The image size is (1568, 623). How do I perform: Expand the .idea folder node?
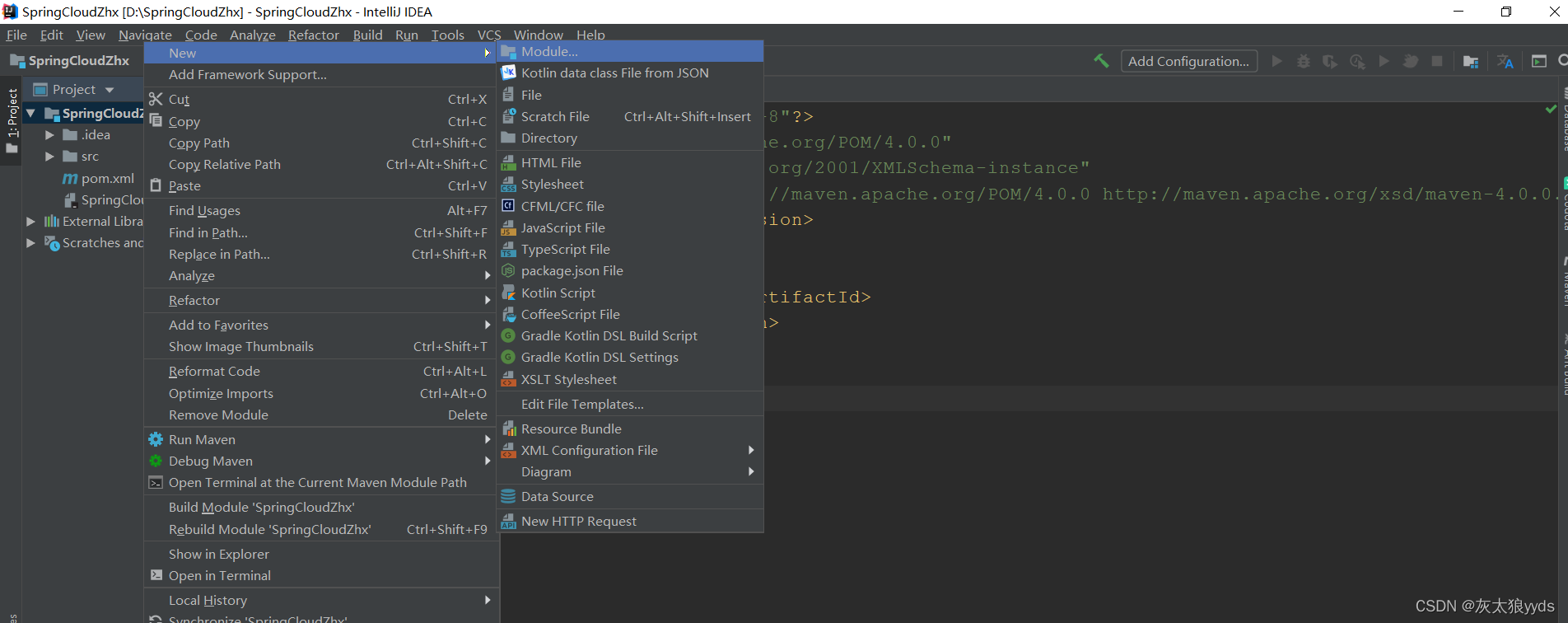click(x=49, y=134)
